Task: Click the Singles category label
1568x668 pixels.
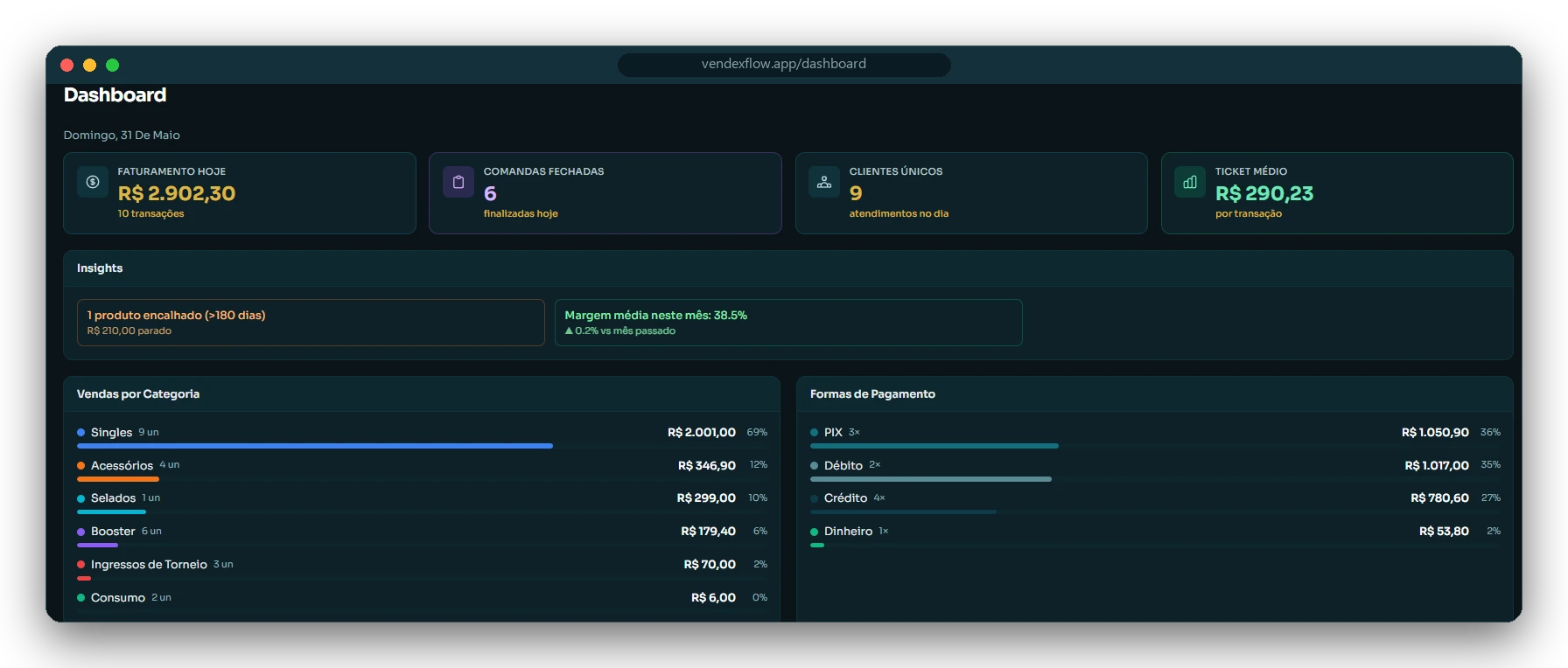Action: click(111, 432)
